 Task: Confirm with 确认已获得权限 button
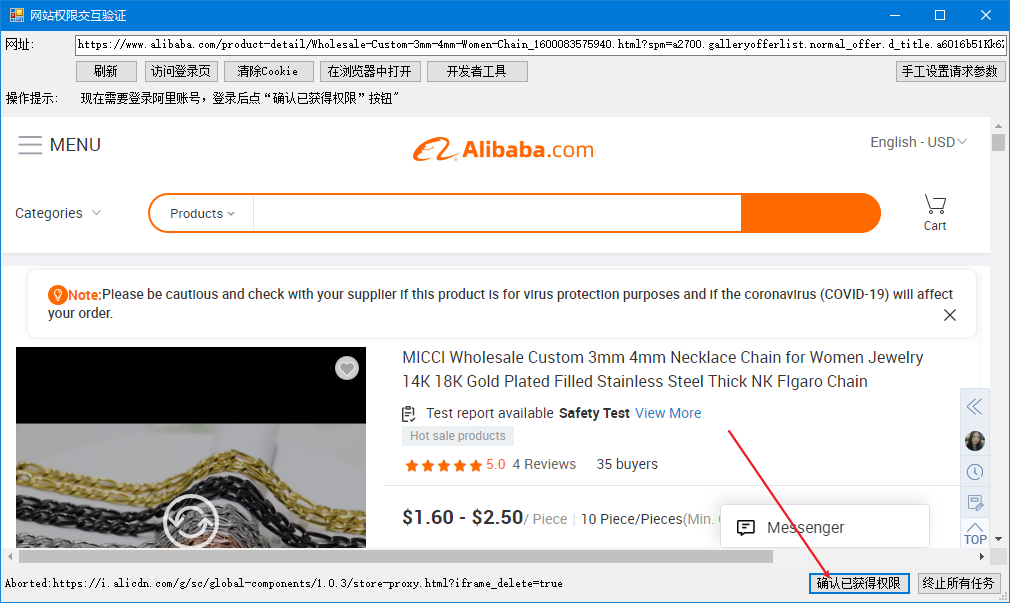(x=859, y=583)
